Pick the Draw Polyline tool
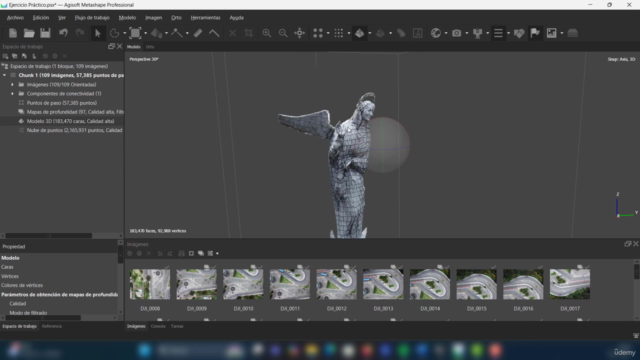The width and height of the screenshot is (640, 360). [x=177, y=33]
